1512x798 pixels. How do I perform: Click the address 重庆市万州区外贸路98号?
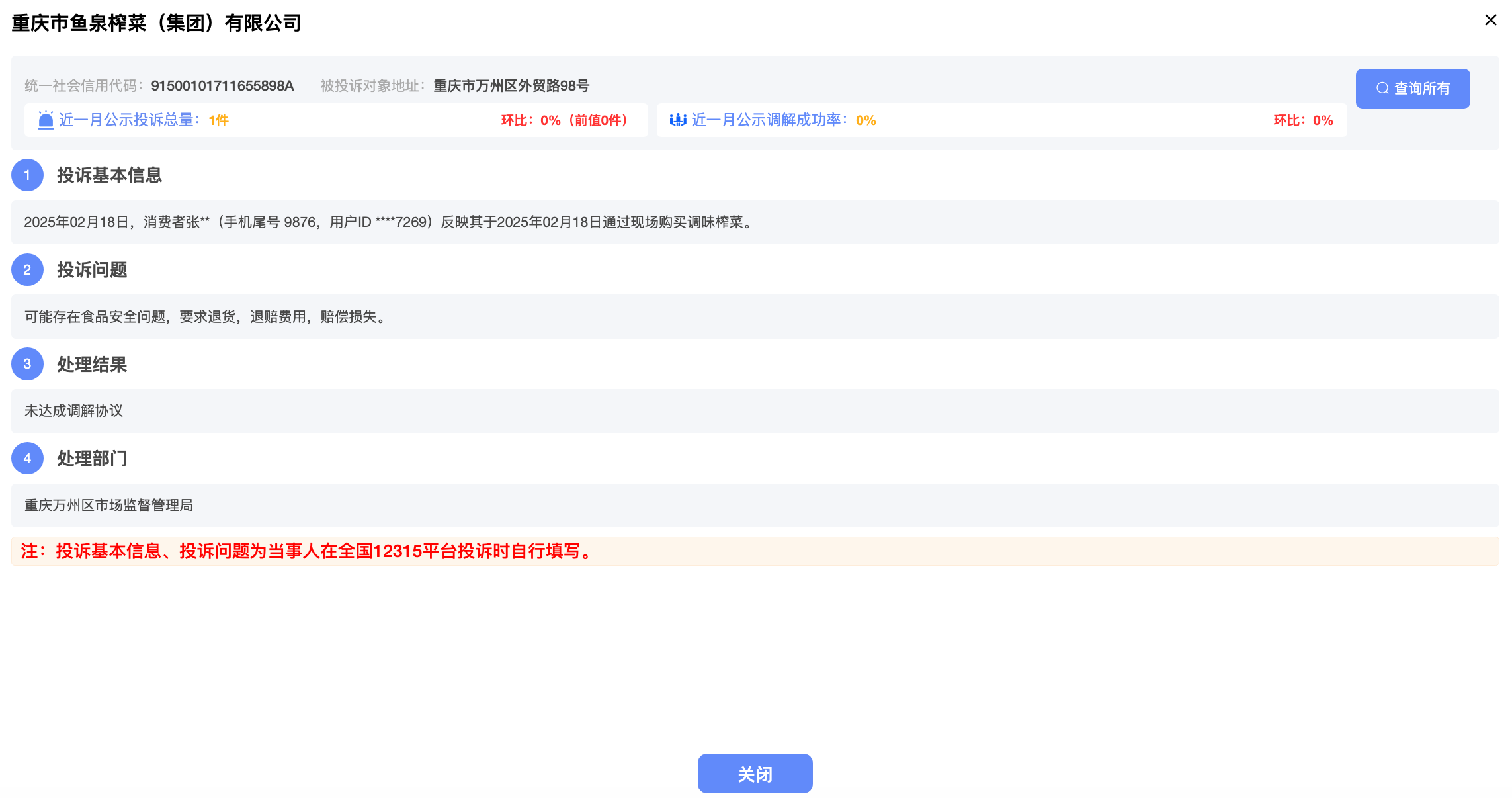(511, 86)
